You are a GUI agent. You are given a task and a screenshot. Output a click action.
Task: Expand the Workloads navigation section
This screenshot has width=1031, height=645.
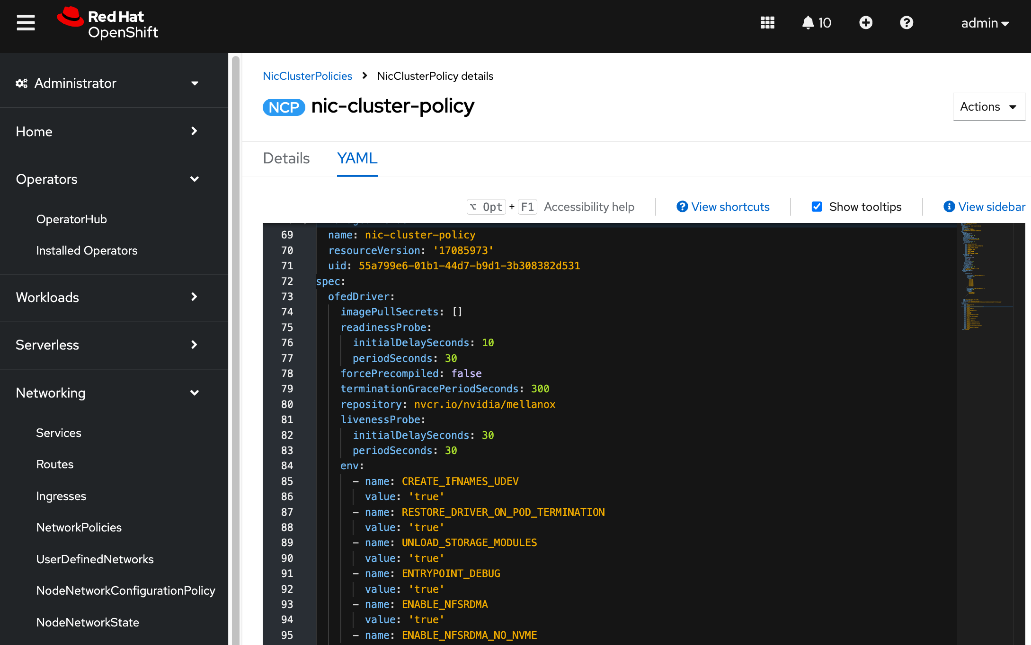[107, 297]
